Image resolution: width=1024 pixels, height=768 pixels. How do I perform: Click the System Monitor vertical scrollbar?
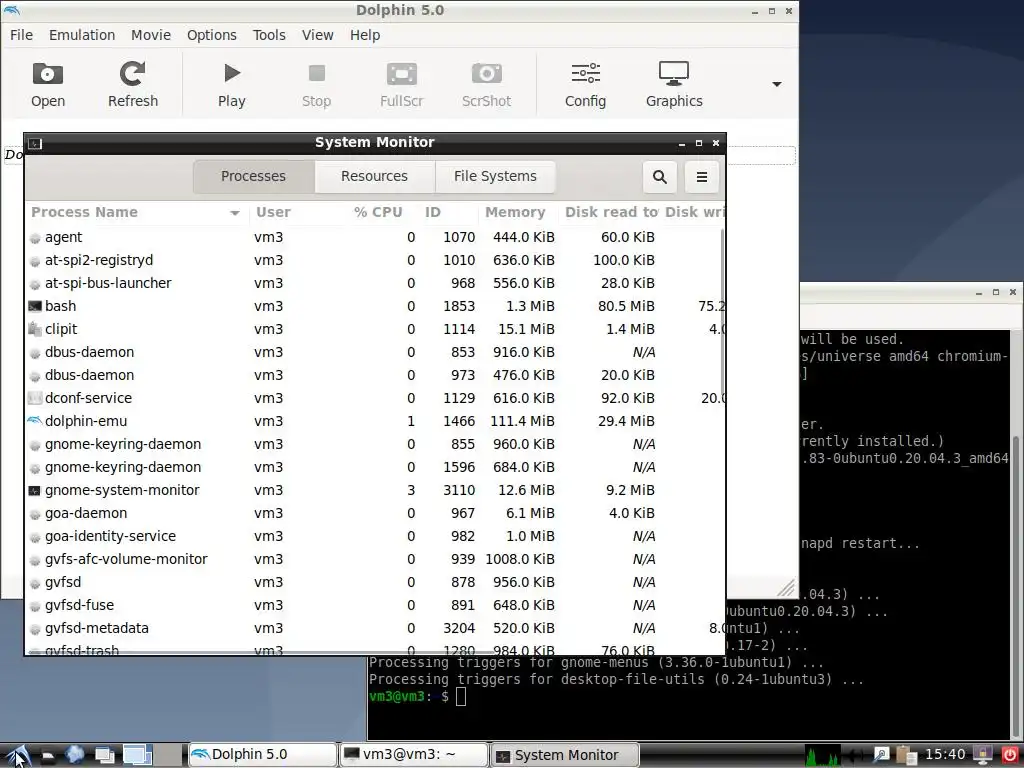click(722, 313)
